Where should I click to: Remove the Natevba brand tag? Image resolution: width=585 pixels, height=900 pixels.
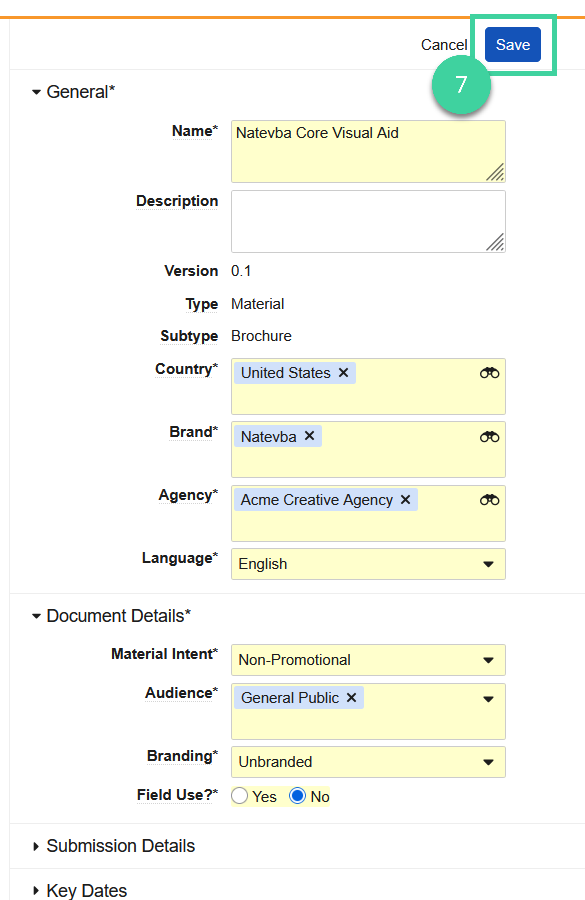click(307, 435)
